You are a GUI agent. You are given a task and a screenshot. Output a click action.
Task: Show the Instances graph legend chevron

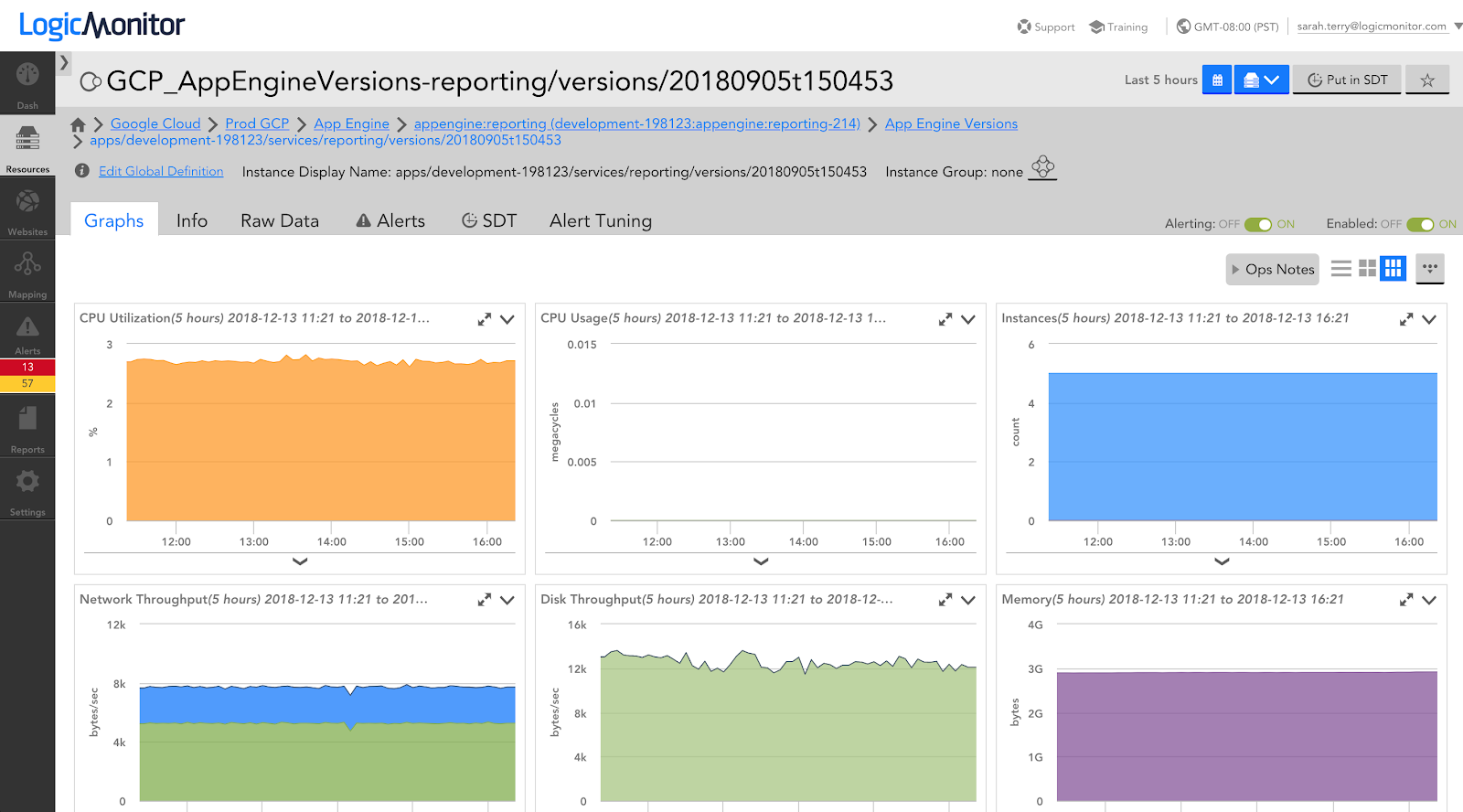click(x=1222, y=561)
